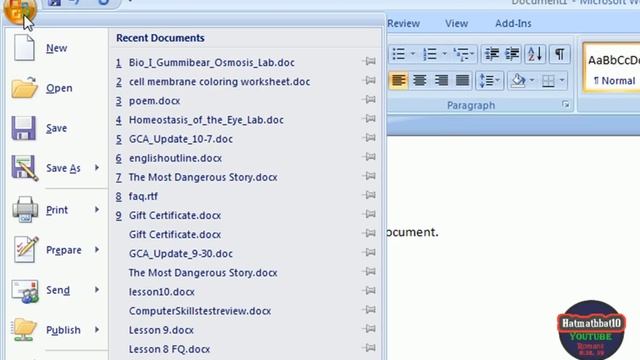Pin GCA_Update_10-7.doc to list

coord(369,138)
